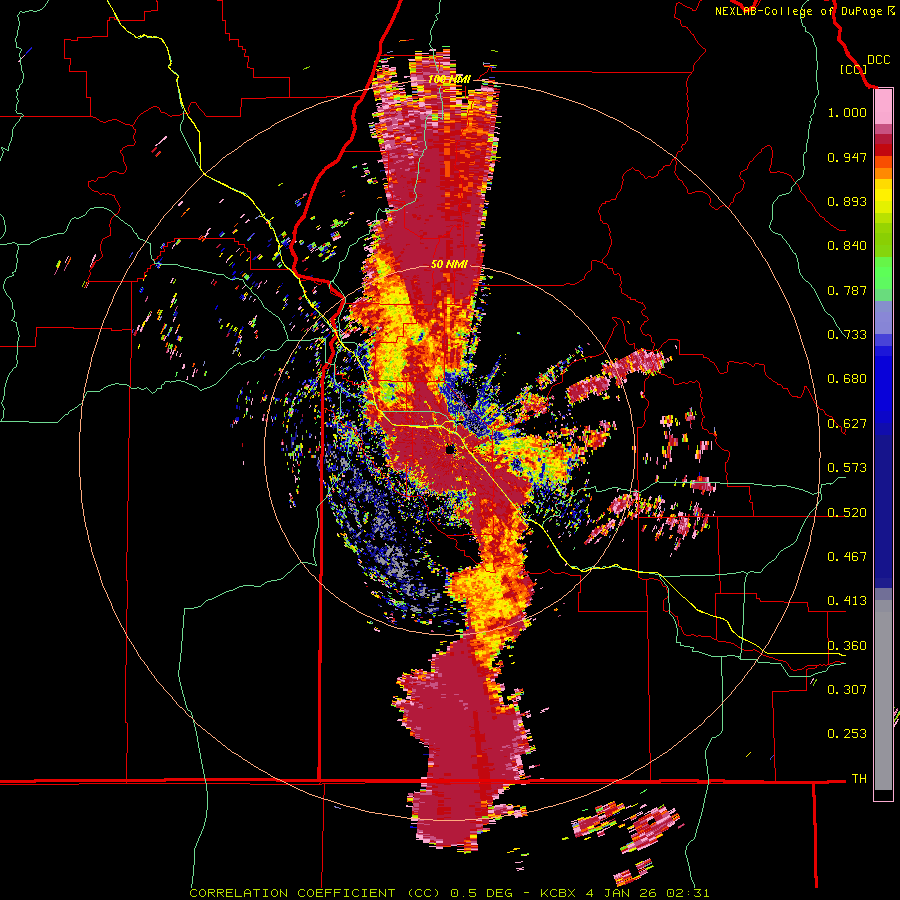Viewport: 900px width, 900px height.
Task: Click the 0.627 scale value
Action: (847, 424)
